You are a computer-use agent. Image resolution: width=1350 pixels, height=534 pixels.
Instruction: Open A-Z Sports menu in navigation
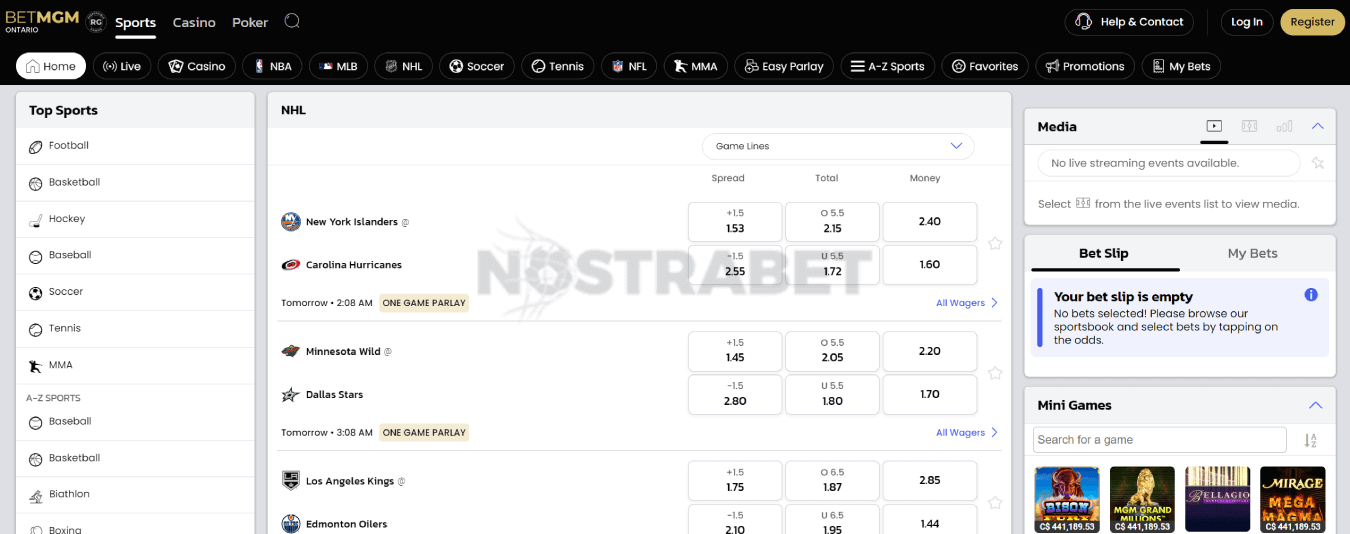coord(888,66)
